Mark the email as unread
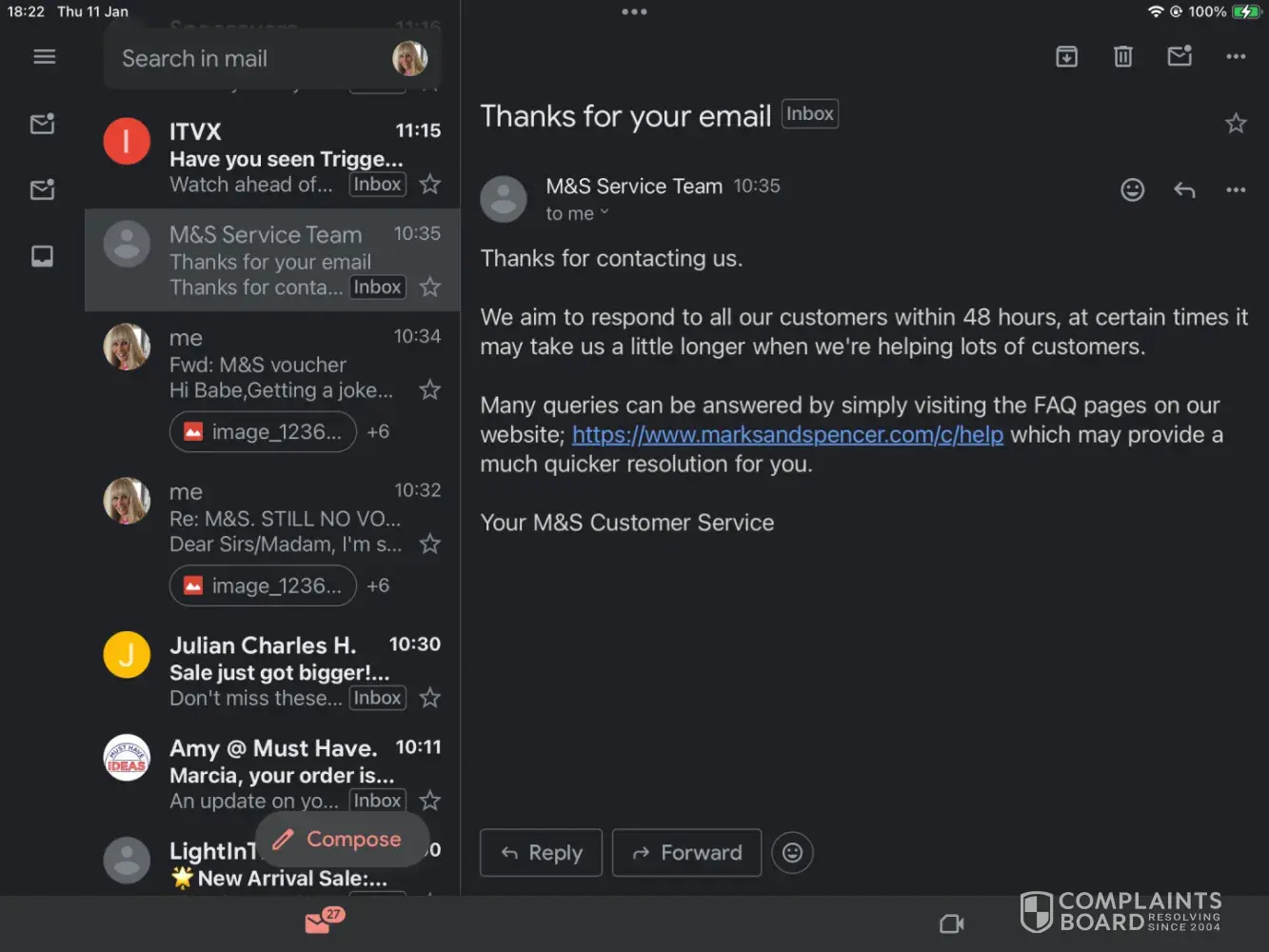This screenshot has height=952, width=1269. pos(1180,57)
